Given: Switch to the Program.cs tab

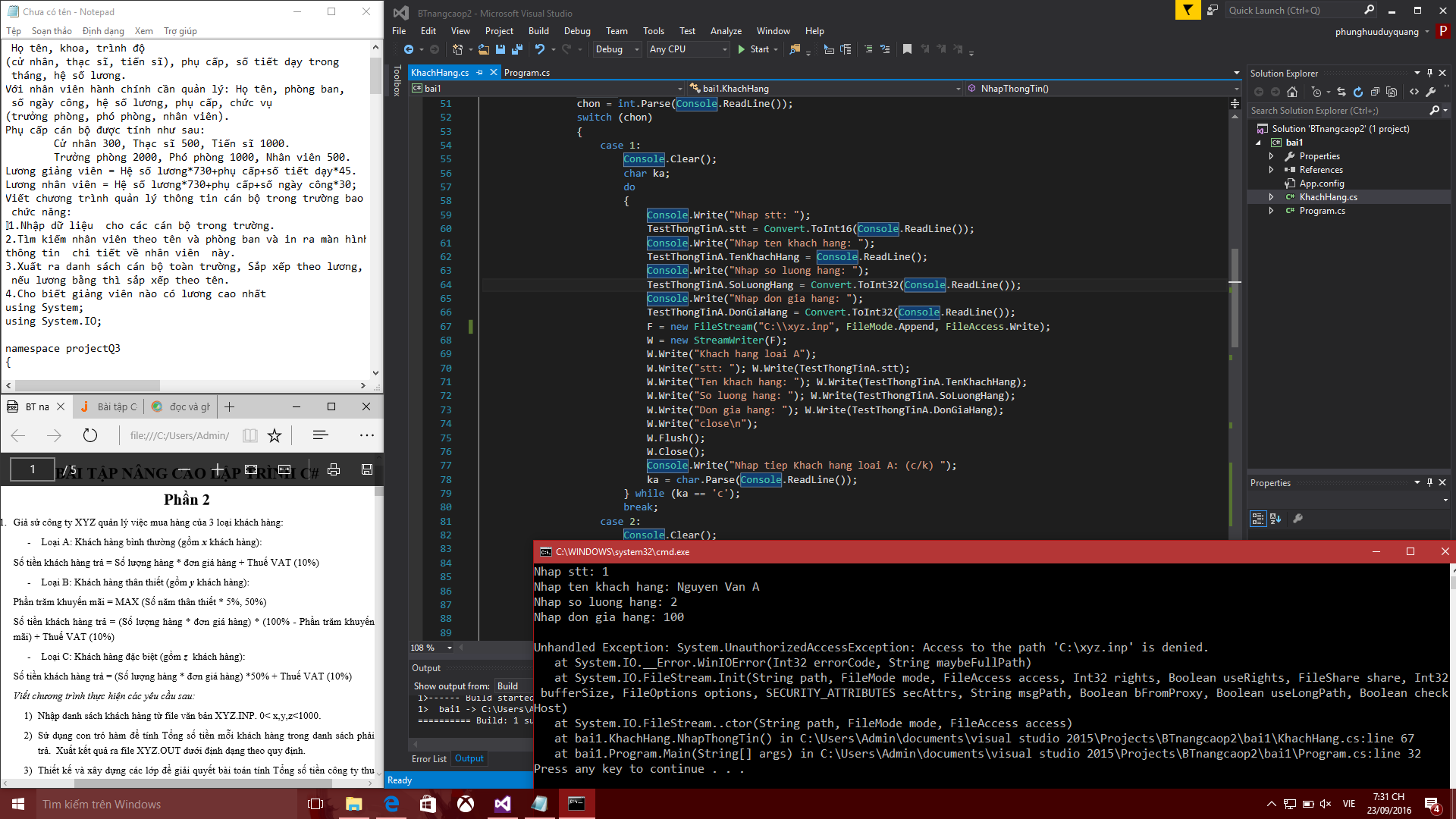Looking at the screenshot, I should pyautogui.click(x=526, y=73).
